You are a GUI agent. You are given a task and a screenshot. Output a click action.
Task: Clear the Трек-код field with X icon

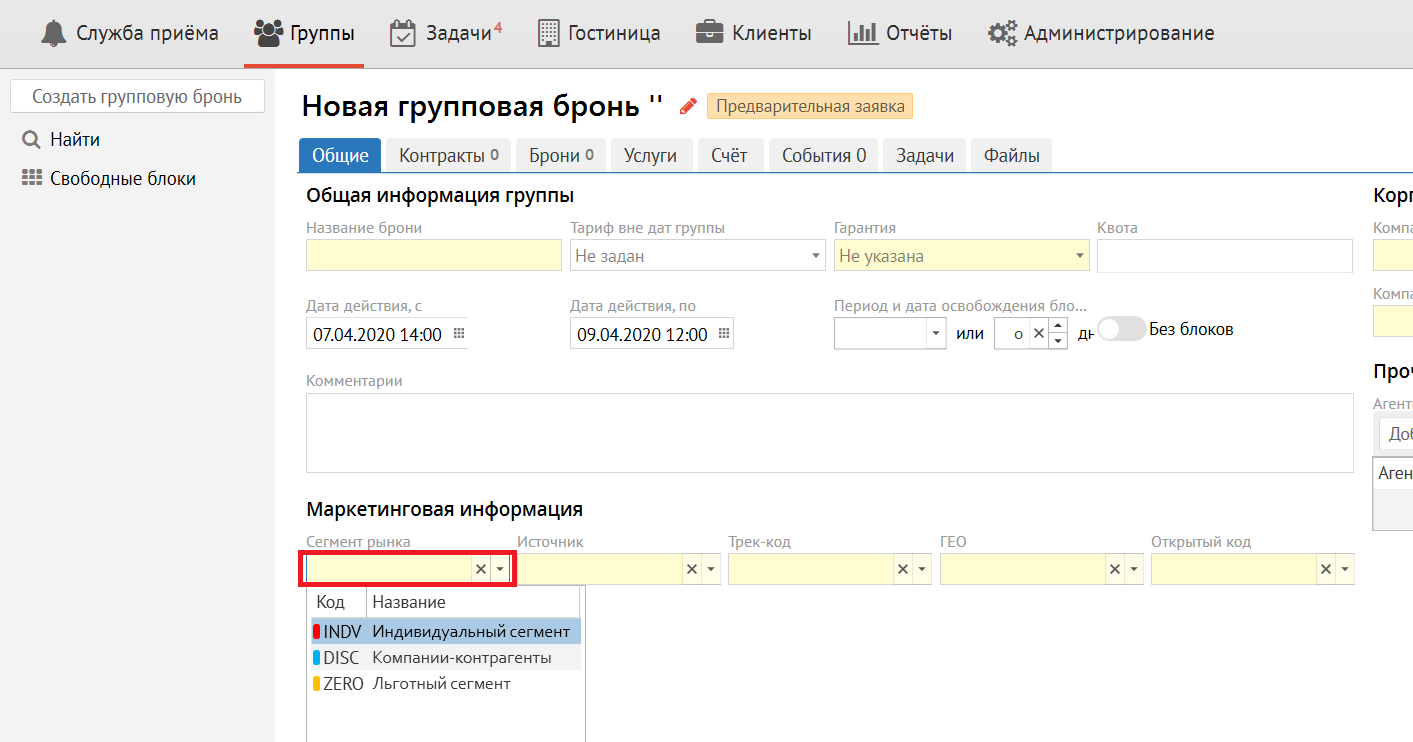902,569
